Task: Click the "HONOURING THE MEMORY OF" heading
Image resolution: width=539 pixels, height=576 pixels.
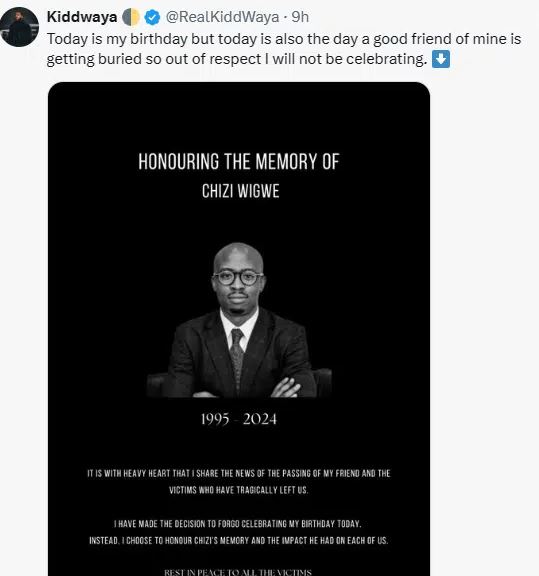Action: (238, 162)
